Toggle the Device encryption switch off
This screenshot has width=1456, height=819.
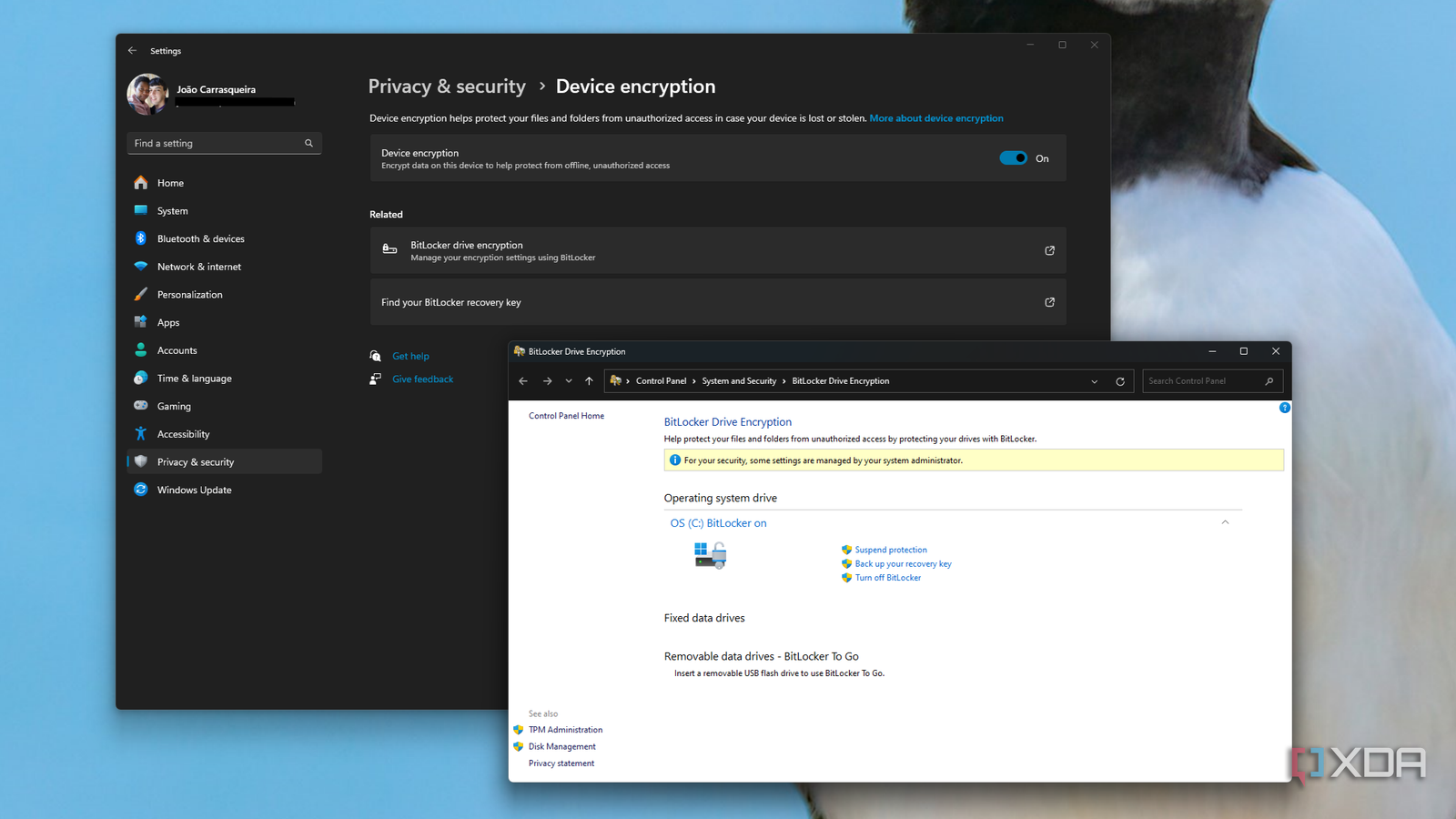[x=1013, y=158]
